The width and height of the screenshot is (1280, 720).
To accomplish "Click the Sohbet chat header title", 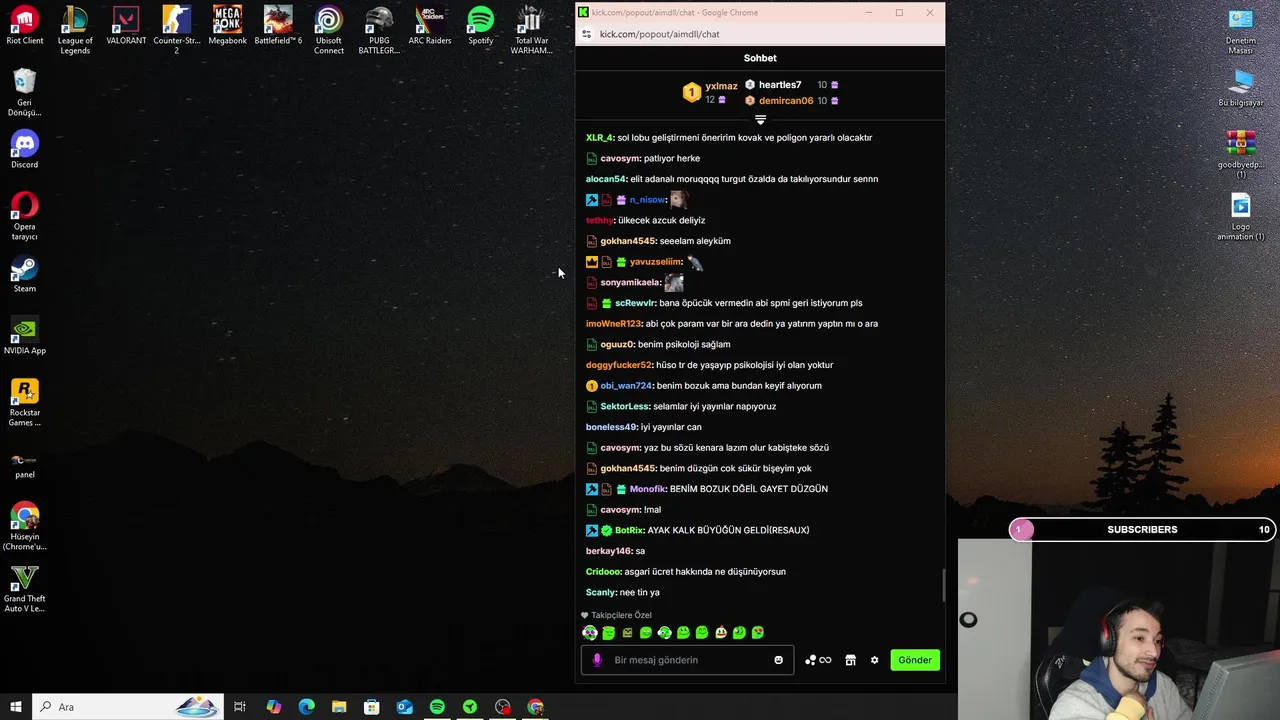I will pos(760,58).
